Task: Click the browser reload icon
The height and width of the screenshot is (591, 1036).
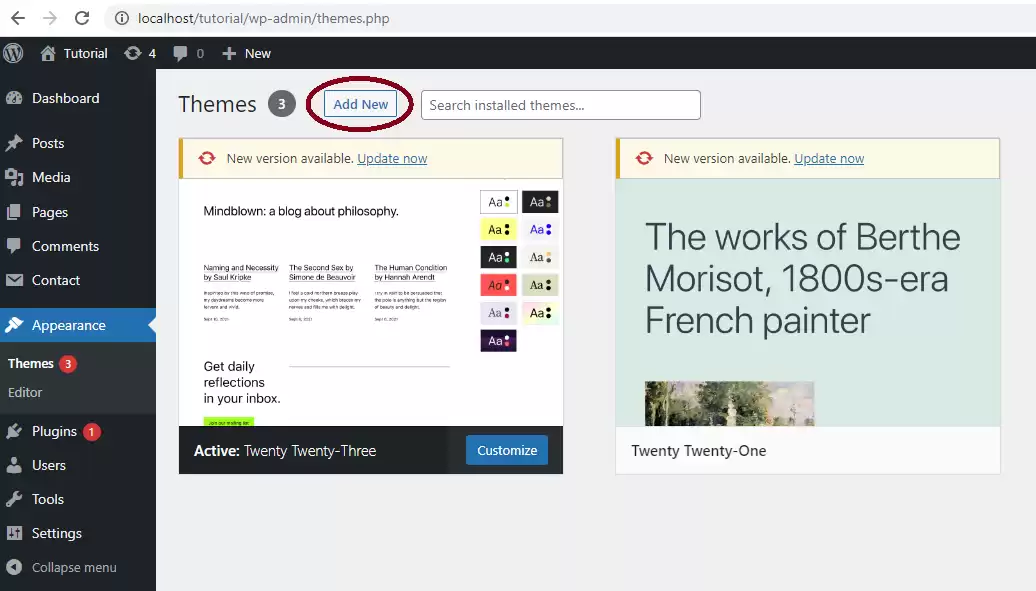Action: click(82, 18)
